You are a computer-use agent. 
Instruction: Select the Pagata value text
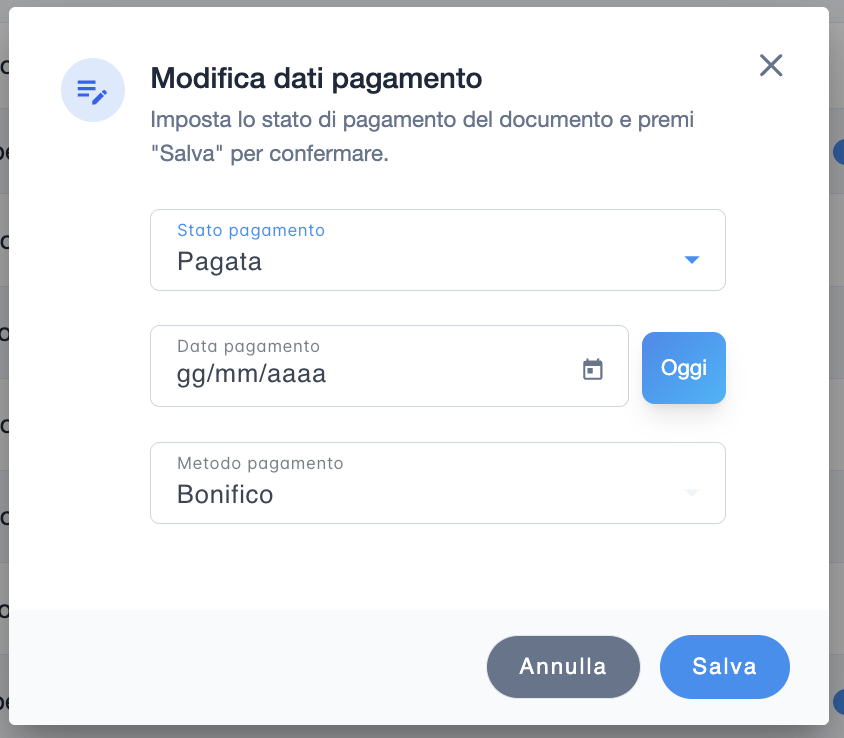click(x=220, y=262)
